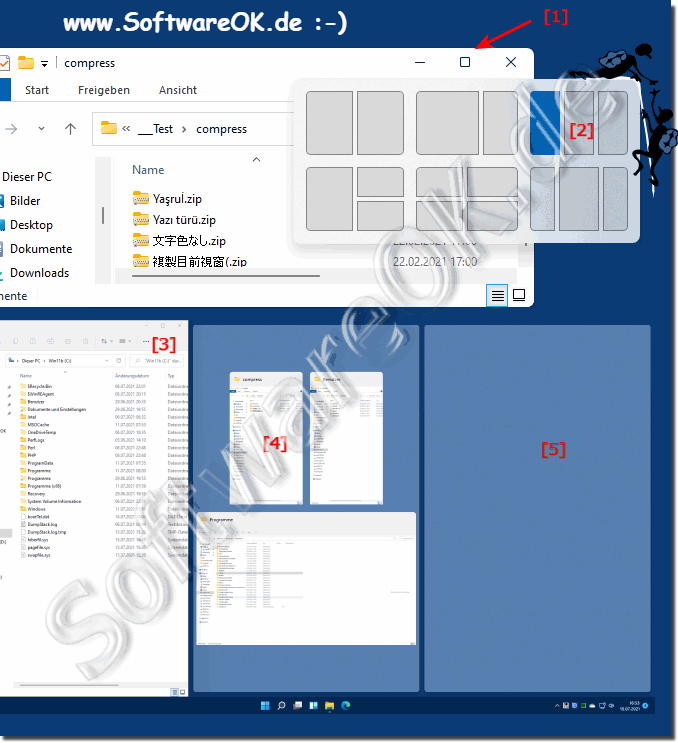This screenshot has width=678, height=743.
Task: Open Widgets from the taskbar
Action: [314, 706]
